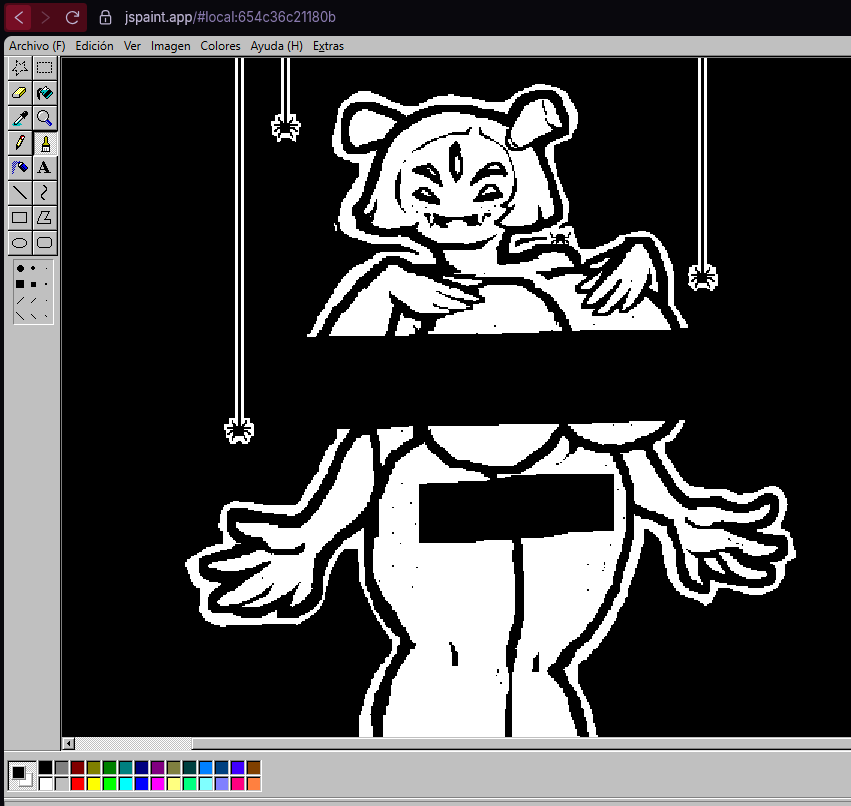Open the Ver menu
851x806 pixels.
(x=132, y=46)
